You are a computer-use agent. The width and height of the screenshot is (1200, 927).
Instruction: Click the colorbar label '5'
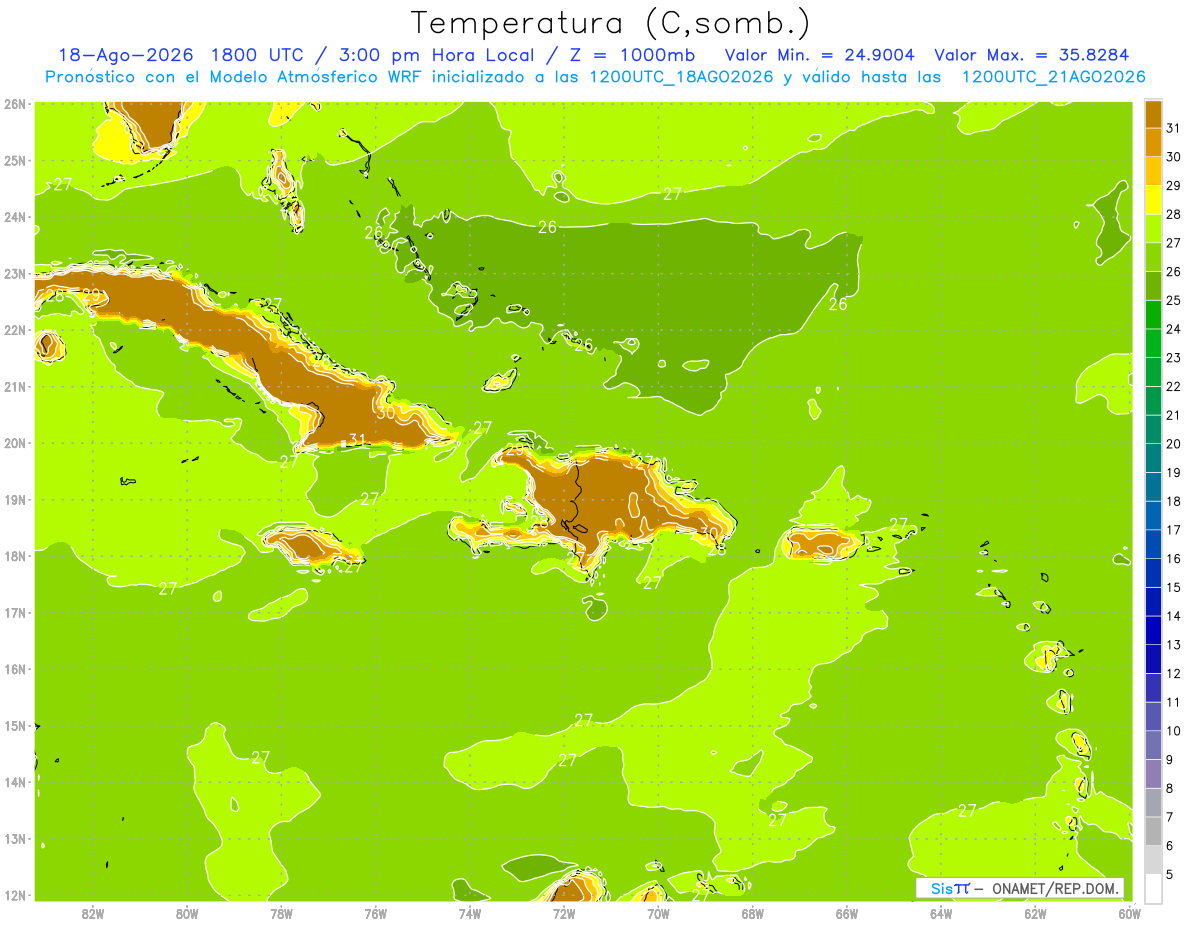[x=1170, y=875]
